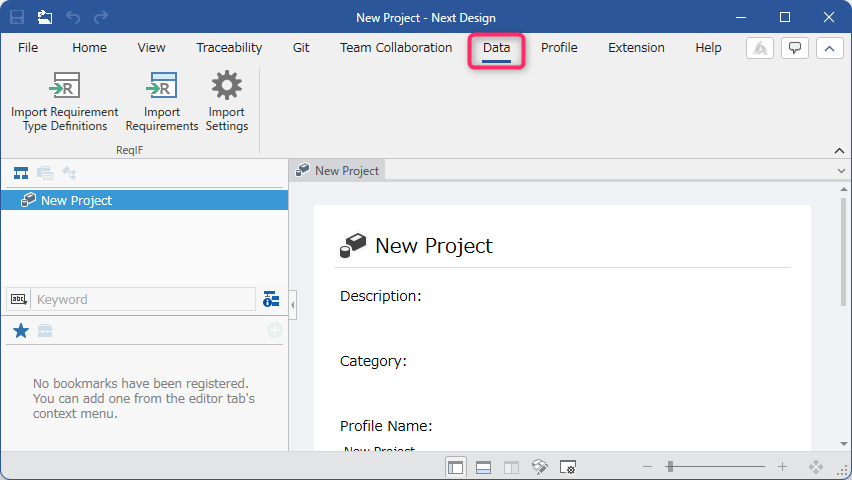Toggle the navigator pane layout button
This screenshot has width=852, height=480.
pos(455,467)
